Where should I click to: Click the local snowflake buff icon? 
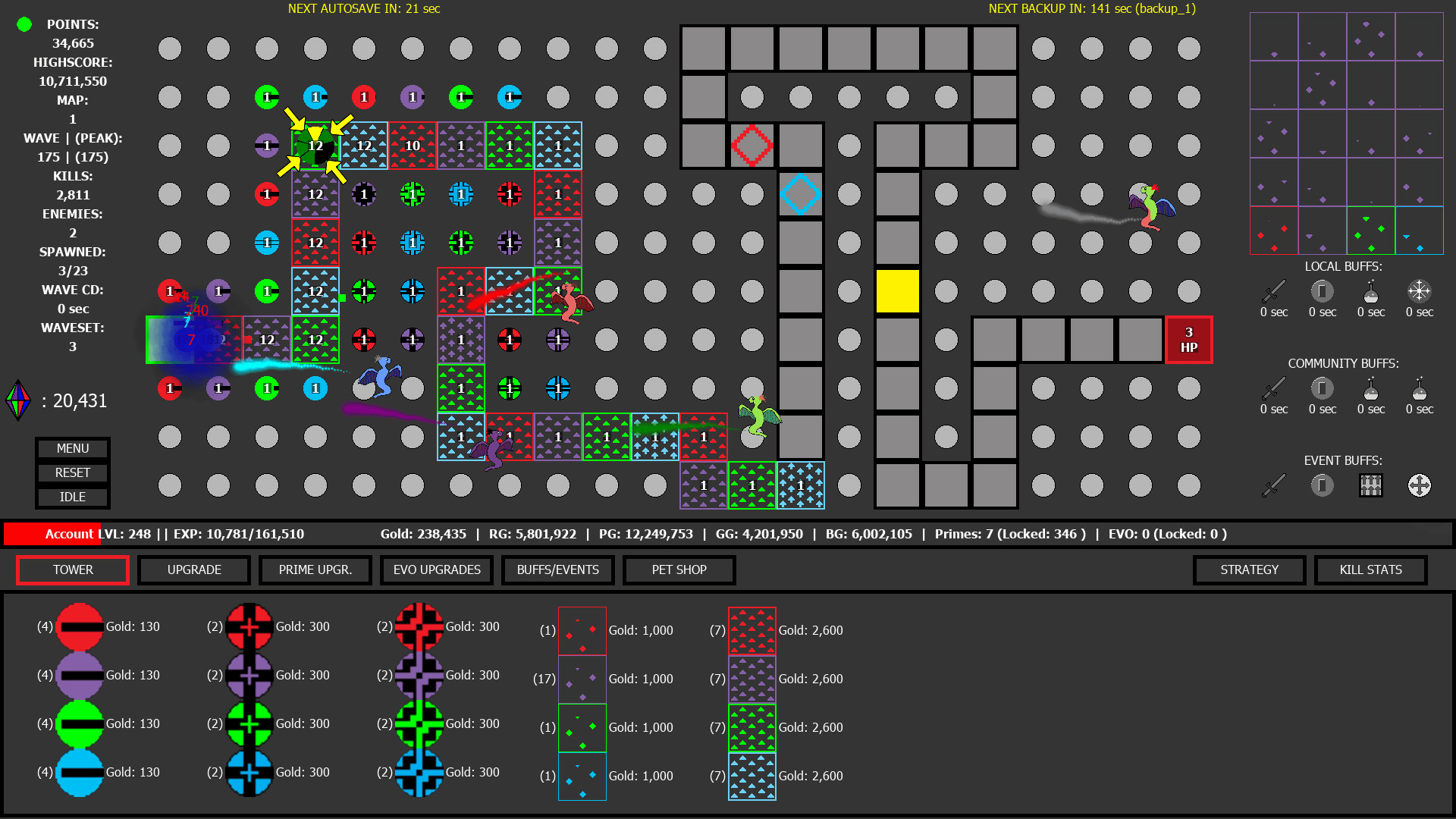coord(1419,291)
